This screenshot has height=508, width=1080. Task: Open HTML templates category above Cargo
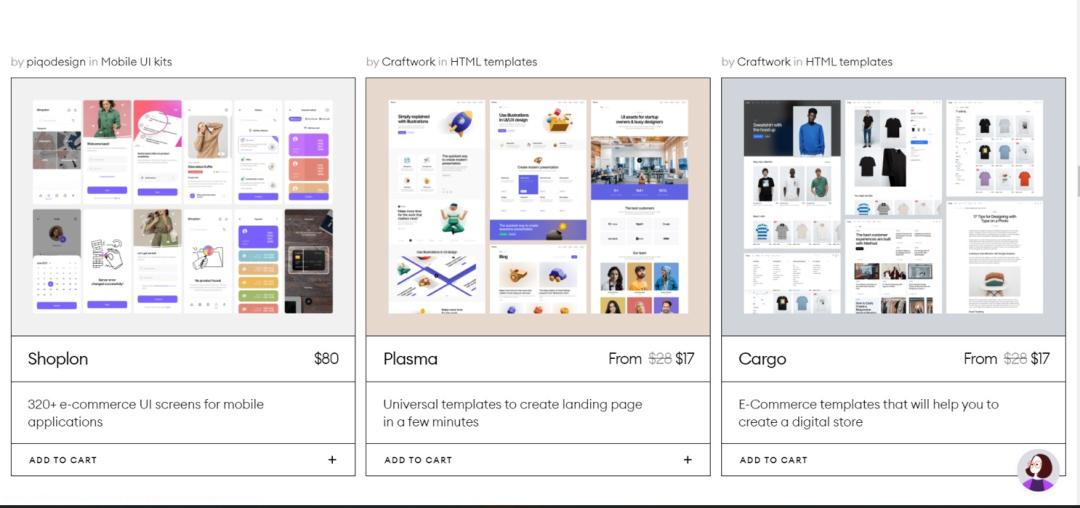click(x=849, y=62)
